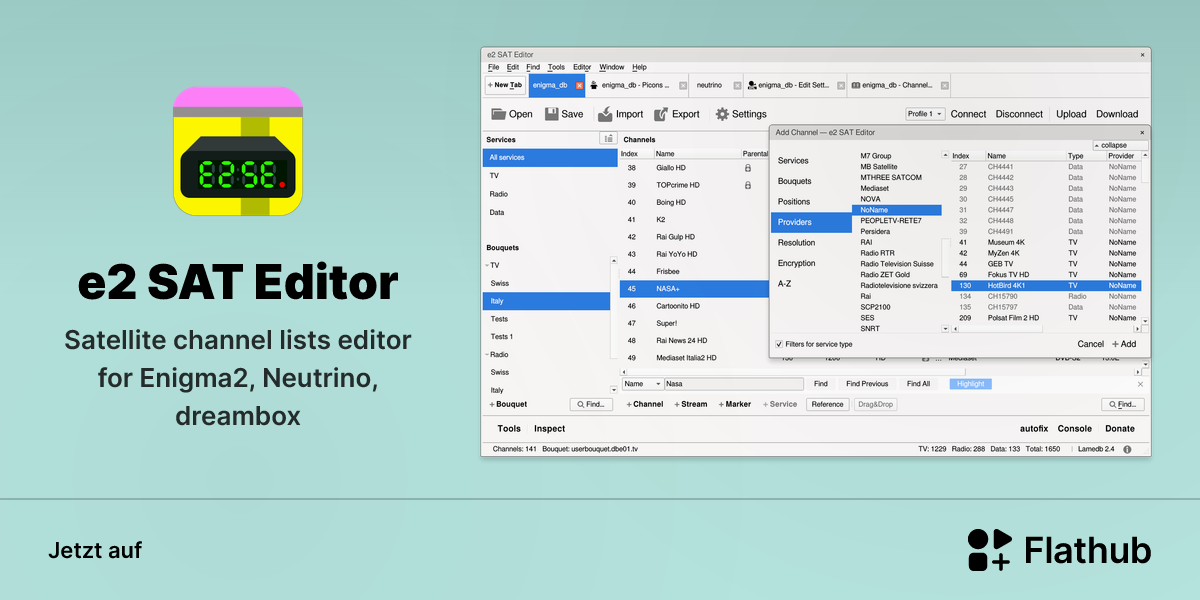Open the Profile 1 dropdown
The width and height of the screenshot is (1200, 600).
pyautogui.click(x=925, y=114)
